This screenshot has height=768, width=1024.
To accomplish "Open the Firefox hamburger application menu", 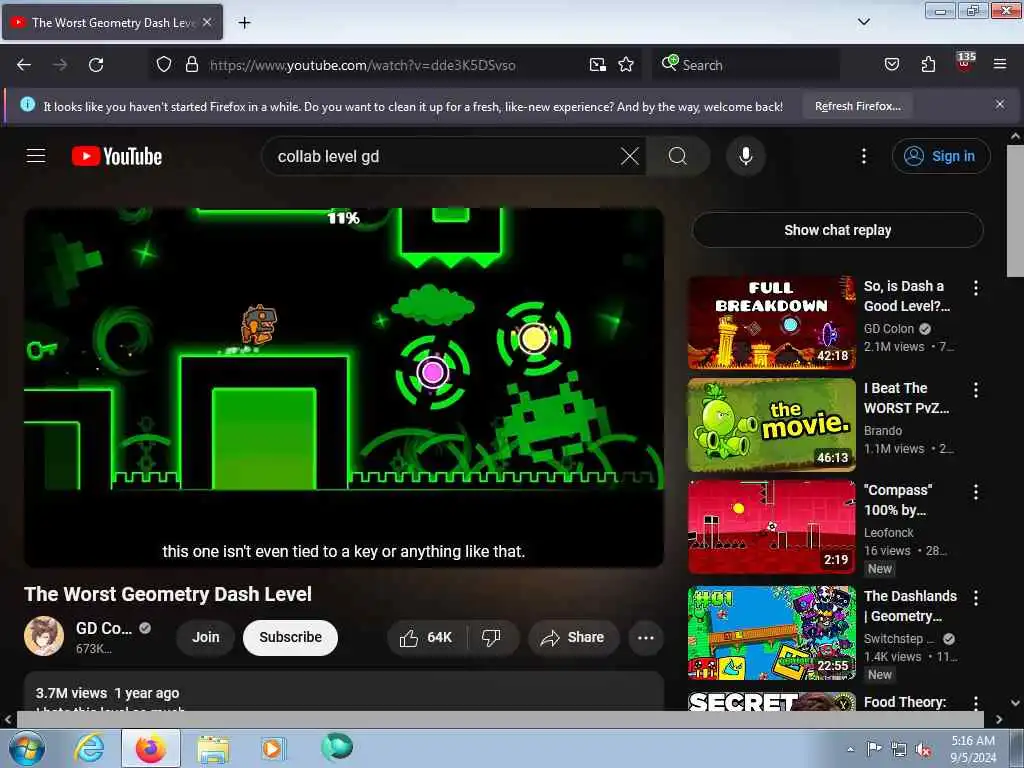I will (x=999, y=64).
